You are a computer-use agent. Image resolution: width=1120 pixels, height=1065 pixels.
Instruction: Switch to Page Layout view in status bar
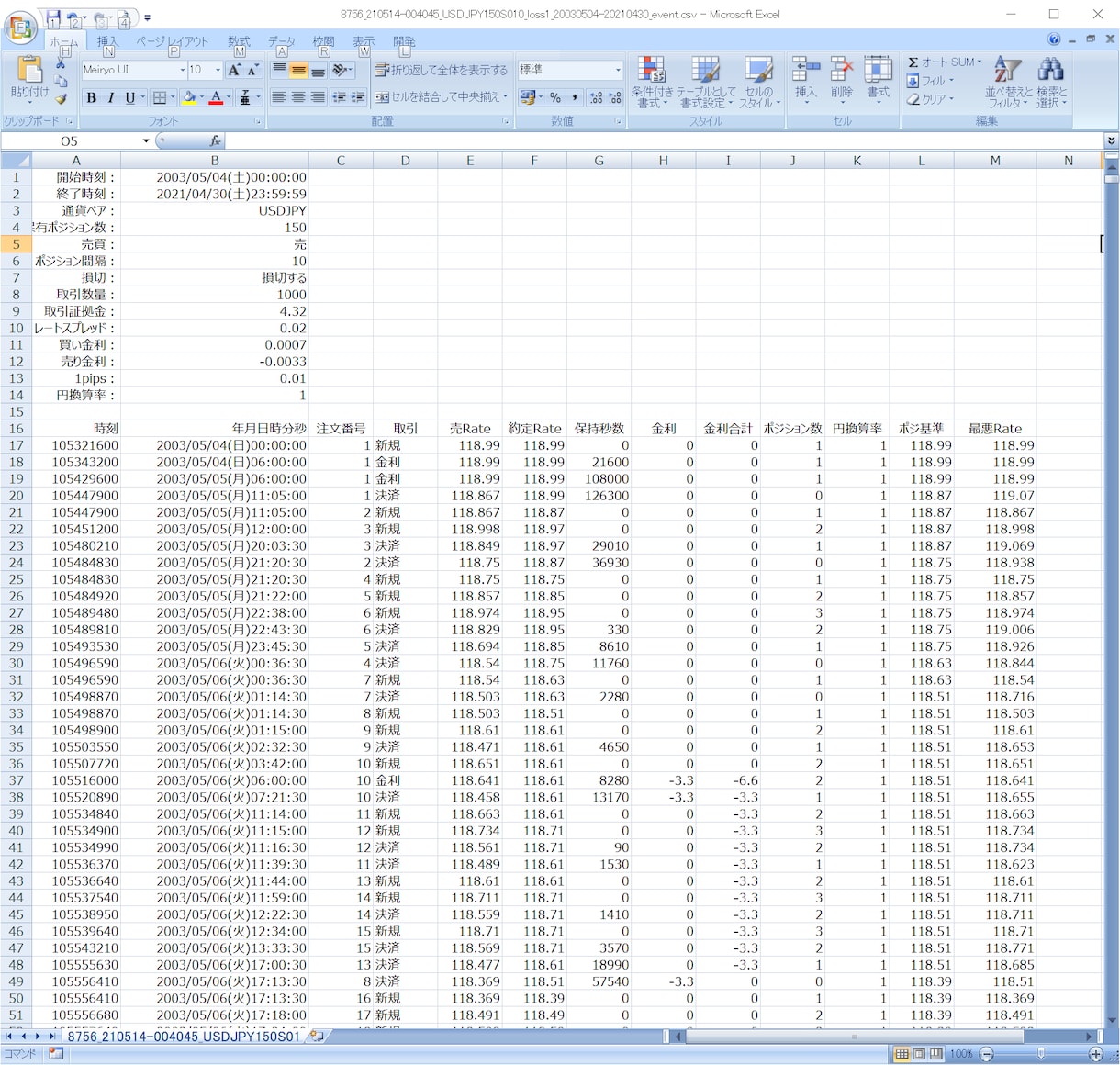[x=919, y=1054]
